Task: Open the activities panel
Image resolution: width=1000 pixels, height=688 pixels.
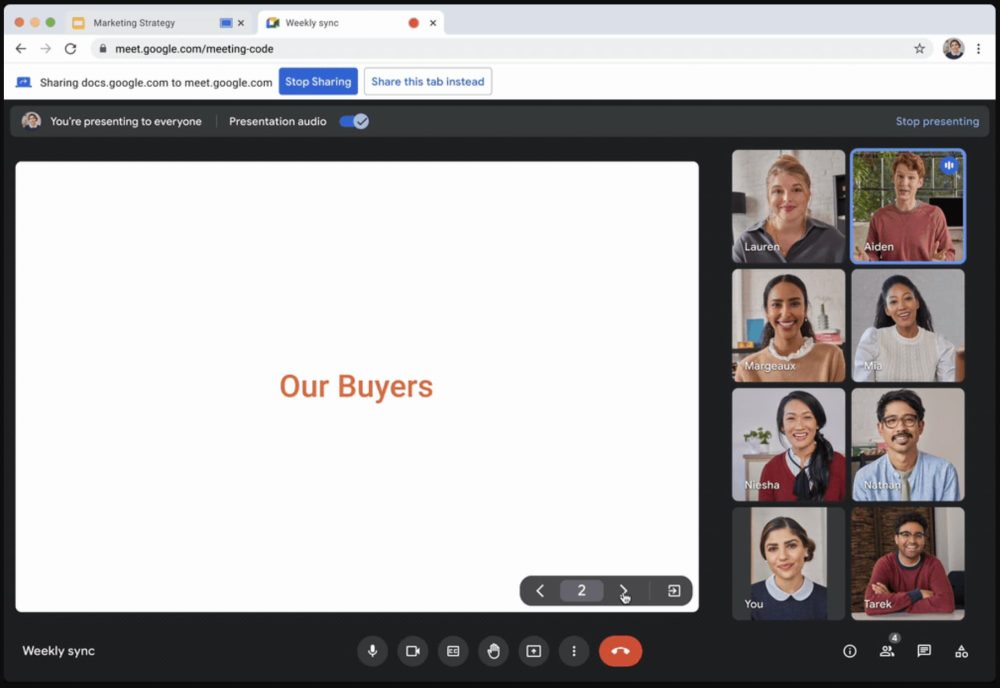Action: pyautogui.click(x=961, y=651)
